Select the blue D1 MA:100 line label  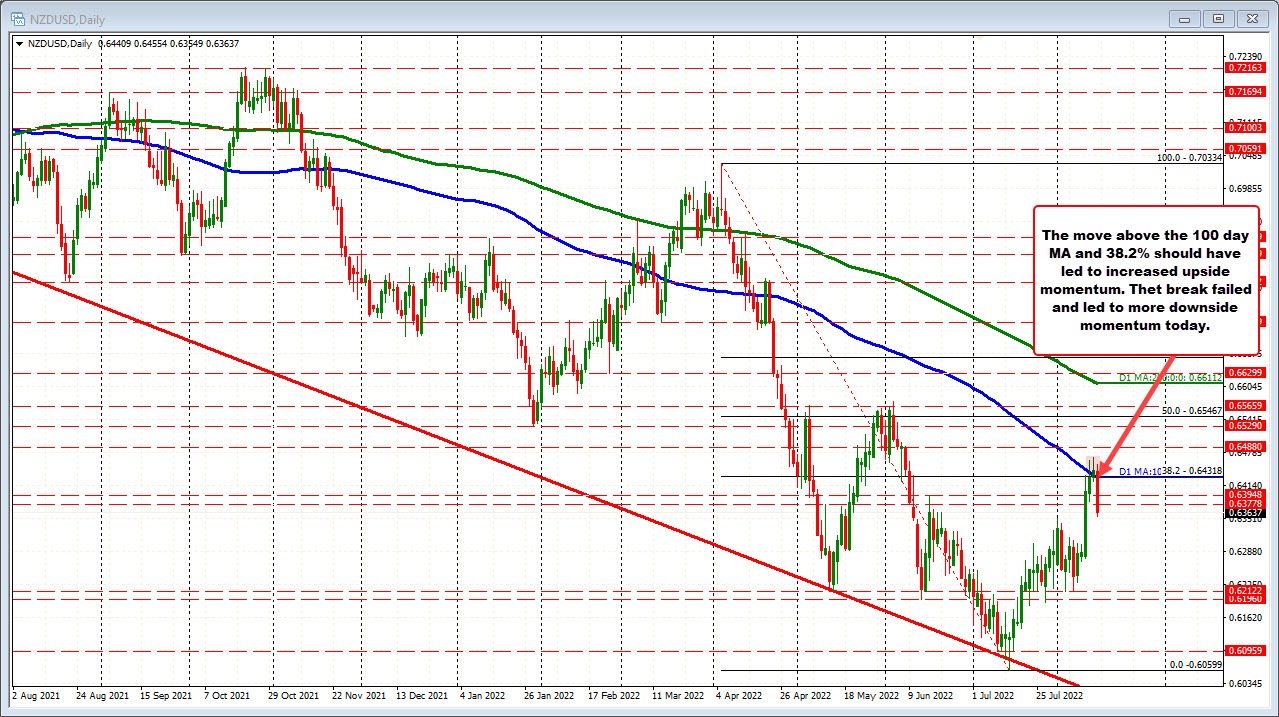[1140, 470]
